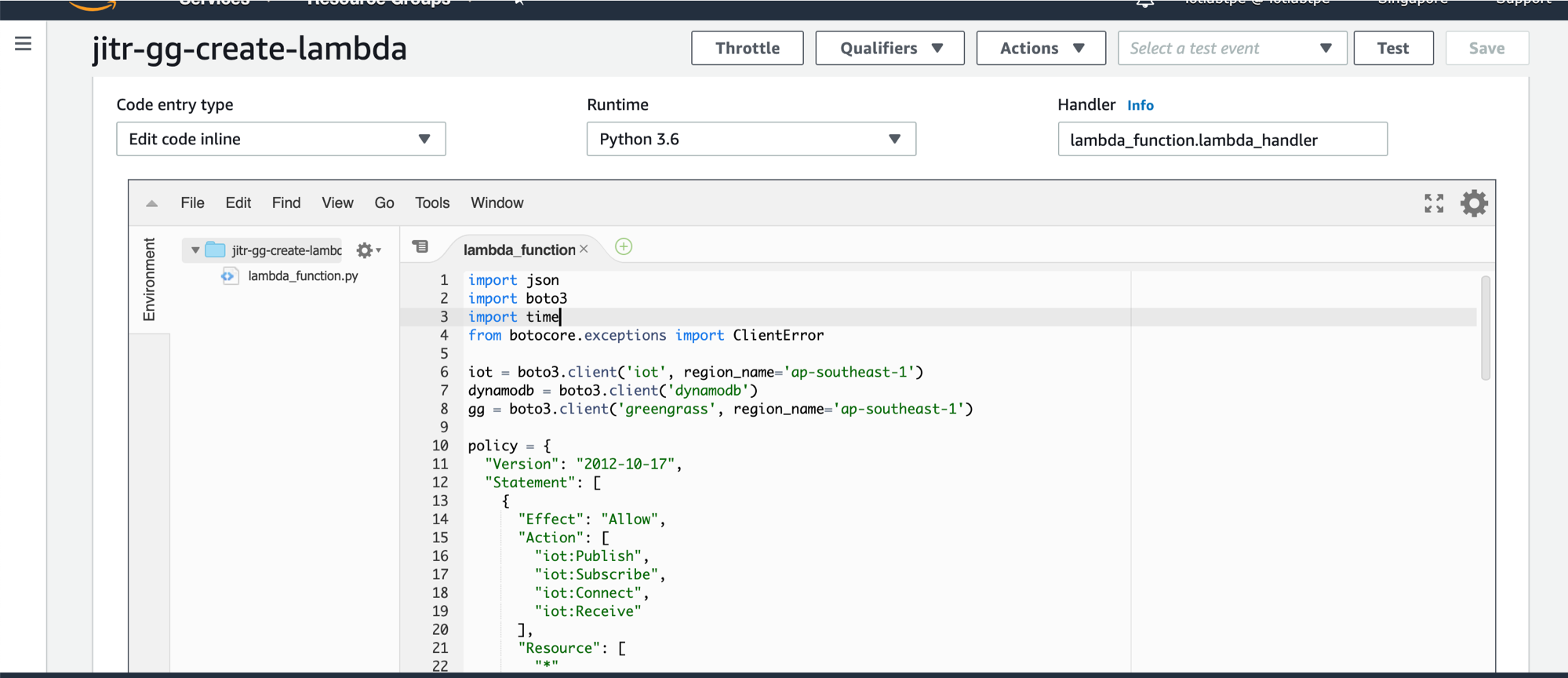Click the greengrass client code line
Screen dimensions: 1568x678
tap(720, 409)
